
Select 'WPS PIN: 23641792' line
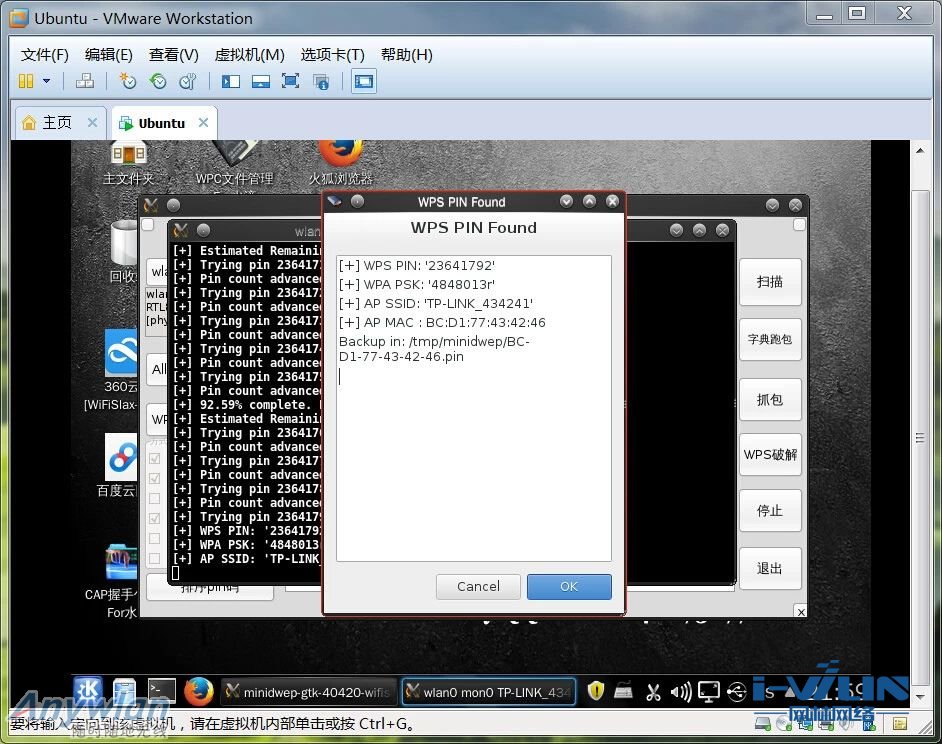tap(417, 266)
